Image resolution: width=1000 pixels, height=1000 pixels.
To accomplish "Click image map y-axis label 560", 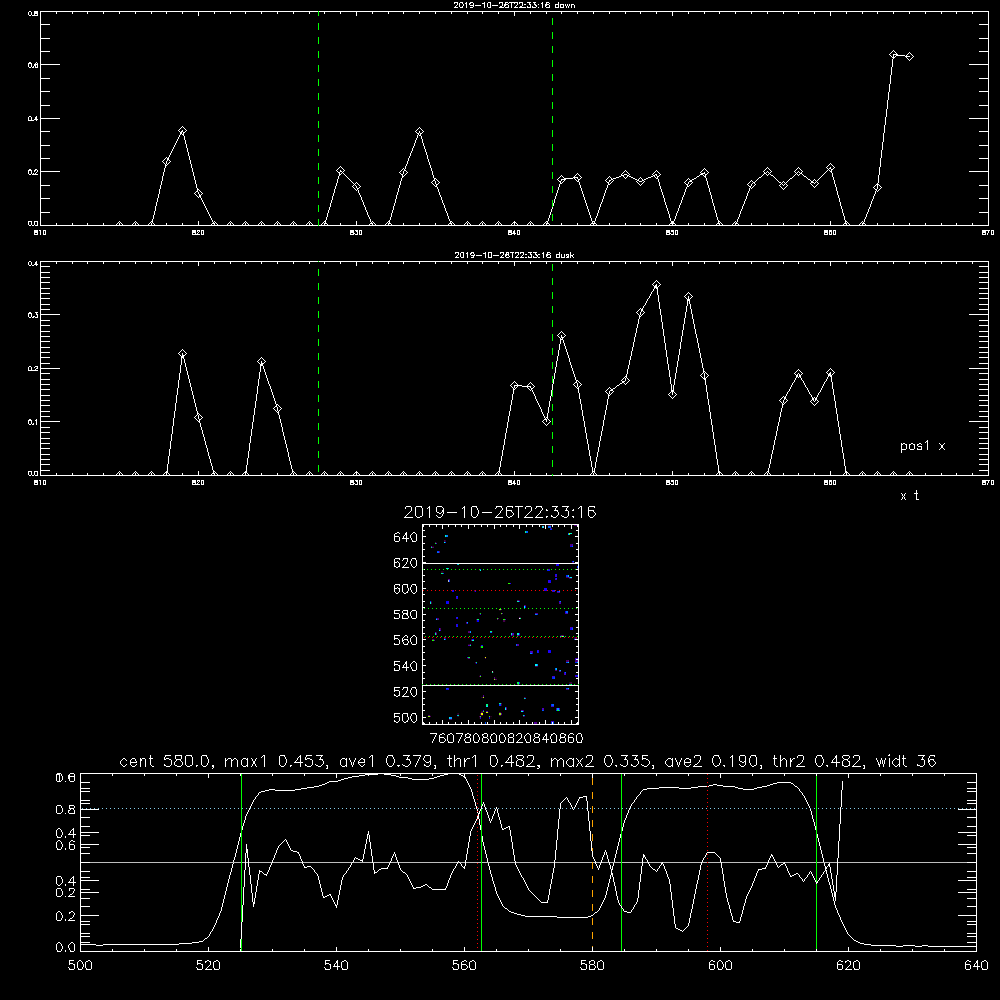I will coord(406,640).
